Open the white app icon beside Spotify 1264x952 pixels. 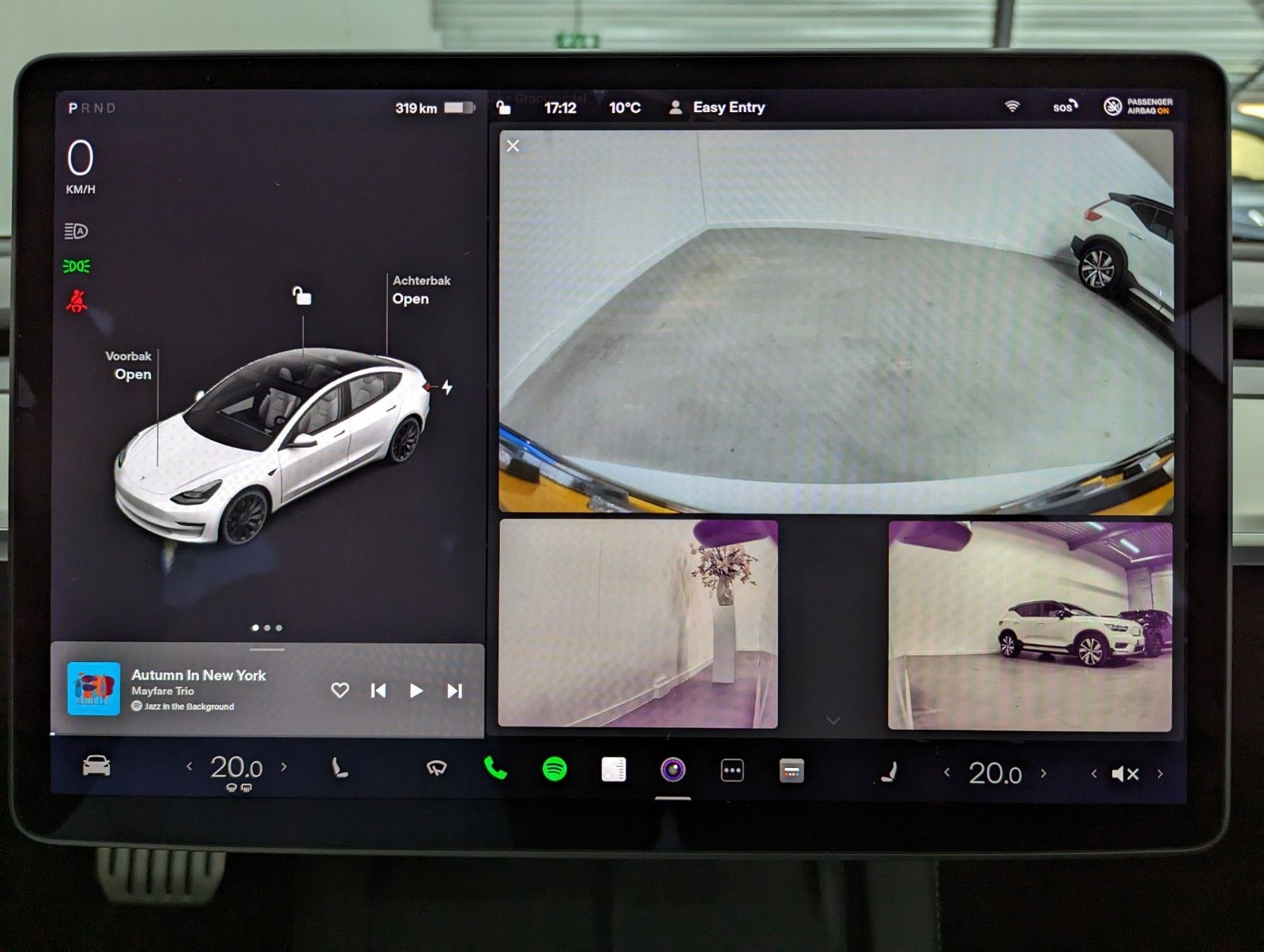(x=613, y=770)
